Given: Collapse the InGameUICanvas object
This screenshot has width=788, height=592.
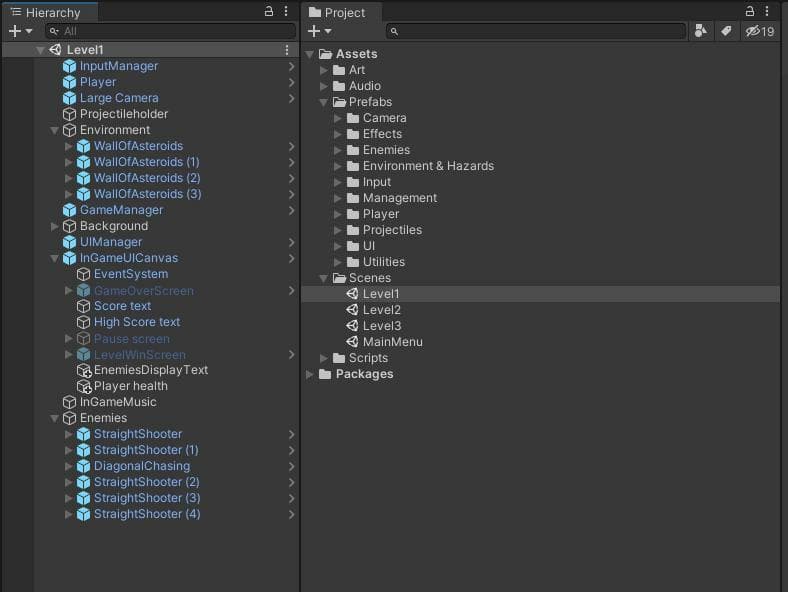Looking at the screenshot, I should (54, 259).
